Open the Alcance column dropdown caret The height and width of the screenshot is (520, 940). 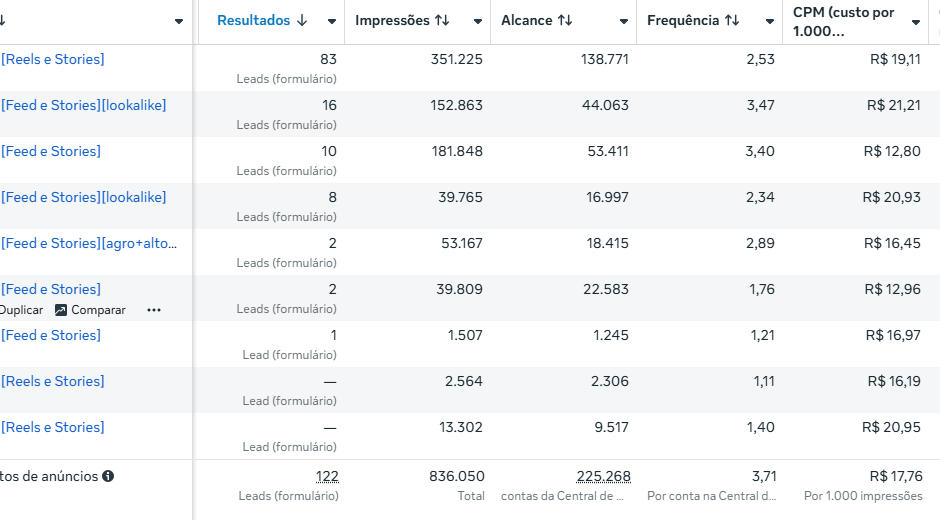point(625,22)
